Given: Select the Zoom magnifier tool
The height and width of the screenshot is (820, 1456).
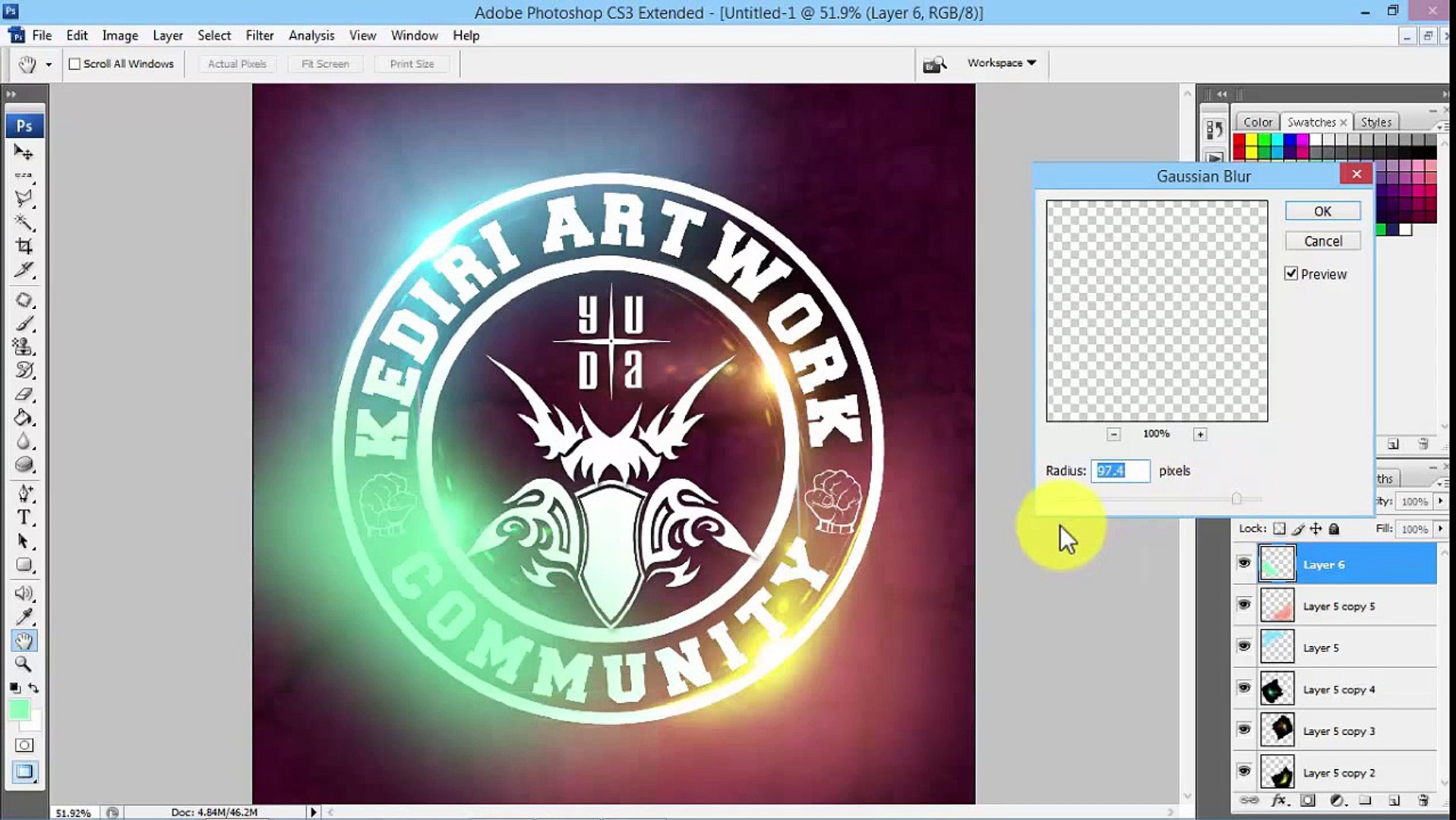Looking at the screenshot, I should [24, 664].
